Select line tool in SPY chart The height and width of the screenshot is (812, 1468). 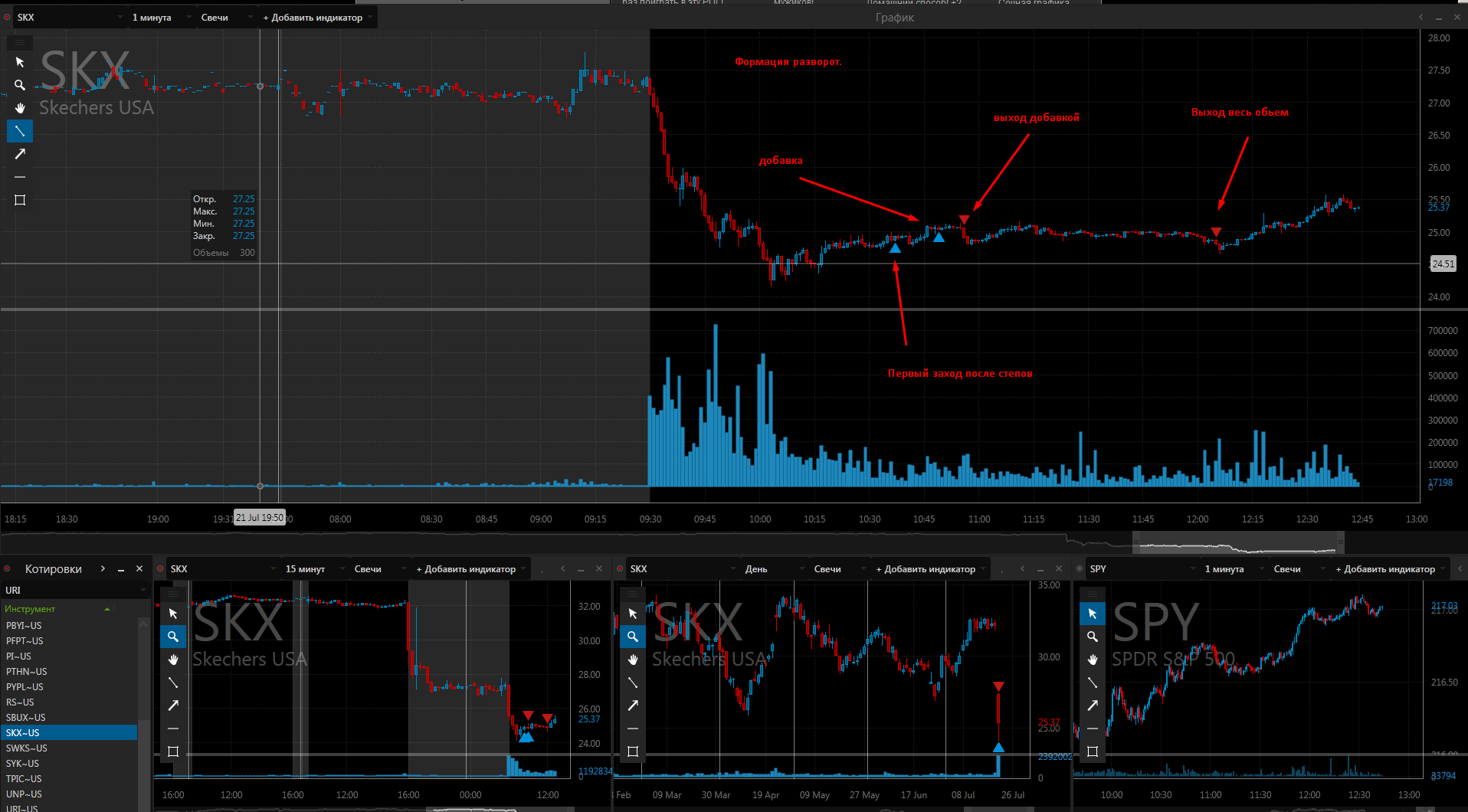click(x=1093, y=683)
